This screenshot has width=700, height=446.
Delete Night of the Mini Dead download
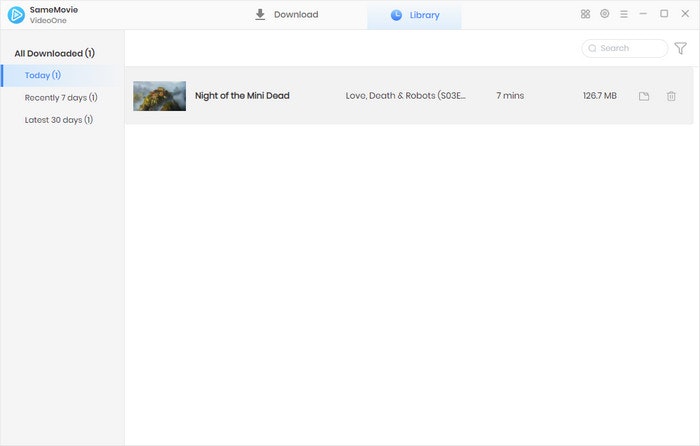click(671, 96)
